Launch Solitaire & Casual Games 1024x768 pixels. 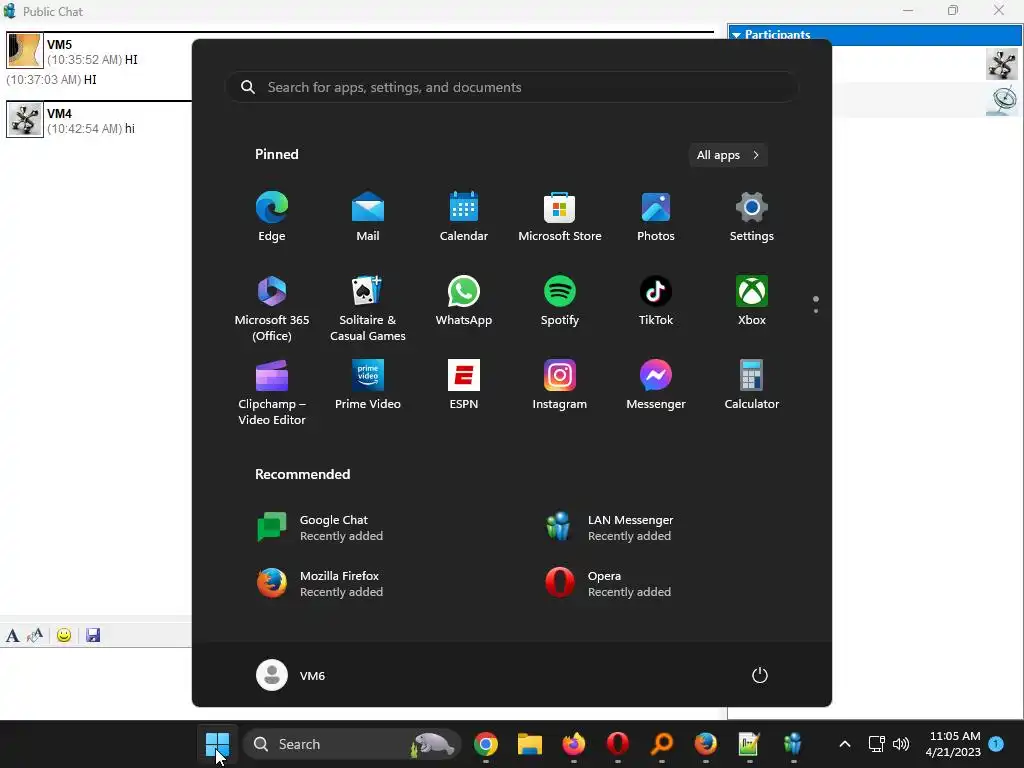pyautogui.click(x=368, y=308)
